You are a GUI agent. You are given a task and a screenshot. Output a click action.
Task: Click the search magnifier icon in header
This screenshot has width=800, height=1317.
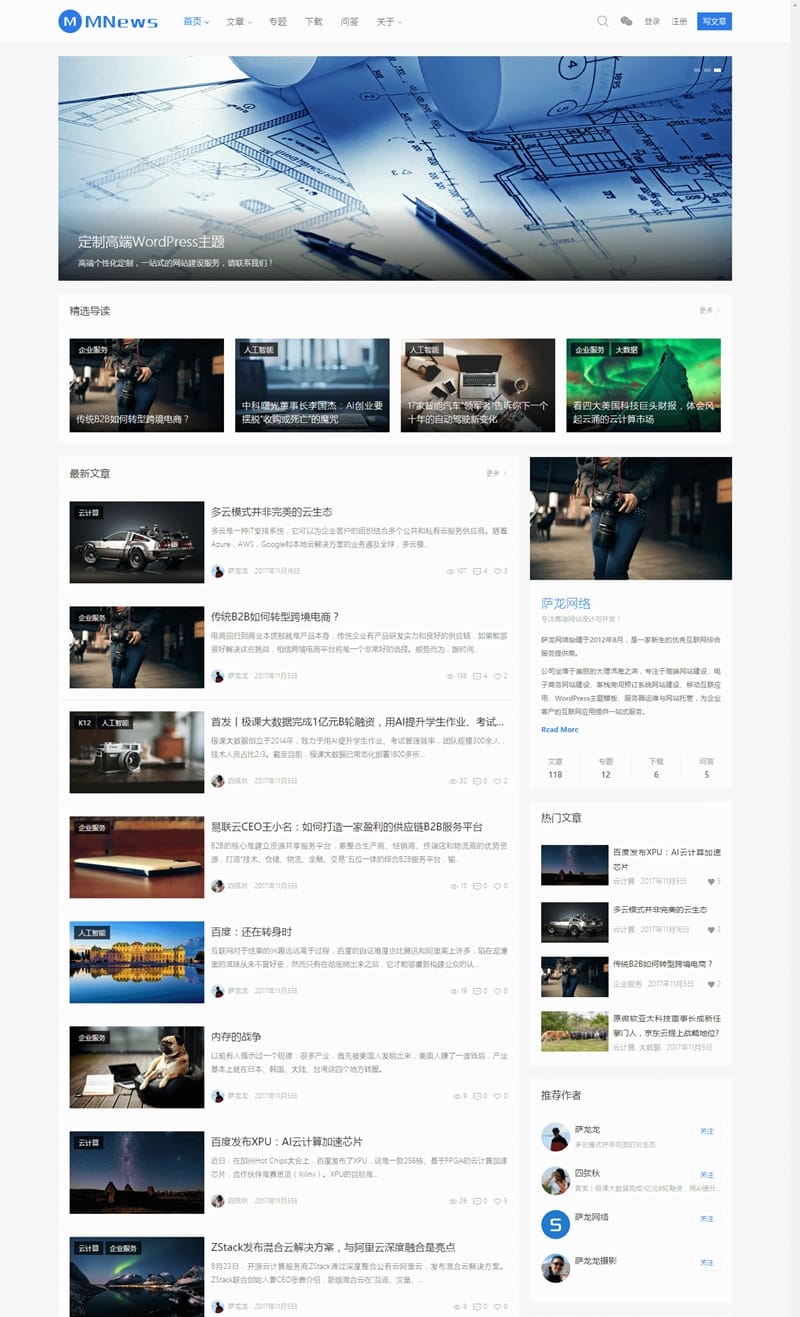pyautogui.click(x=602, y=21)
